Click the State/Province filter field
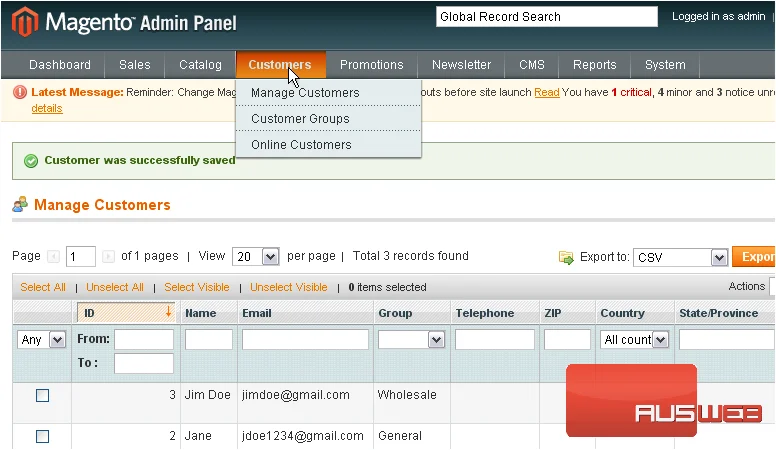The image size is (776, 450). point(727,340)
